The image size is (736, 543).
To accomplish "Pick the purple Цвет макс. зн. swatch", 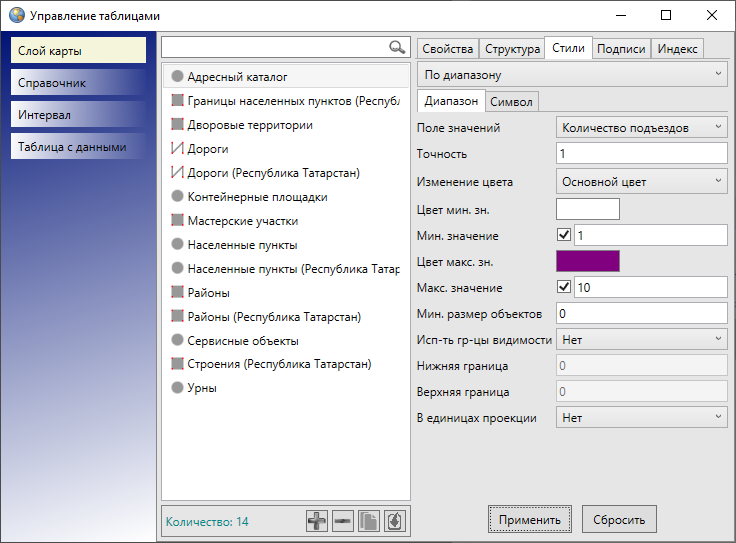I will pyautogui.click(x=588, y=262).
